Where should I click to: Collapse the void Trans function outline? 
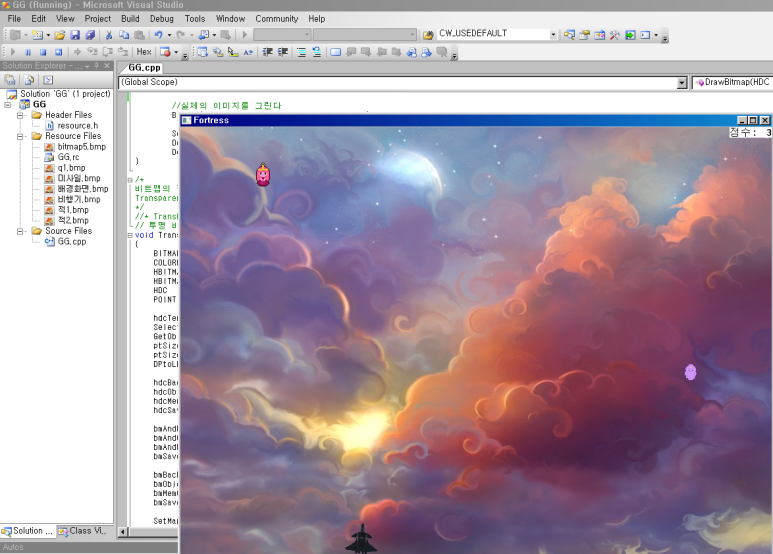click(x=130, y=236)
